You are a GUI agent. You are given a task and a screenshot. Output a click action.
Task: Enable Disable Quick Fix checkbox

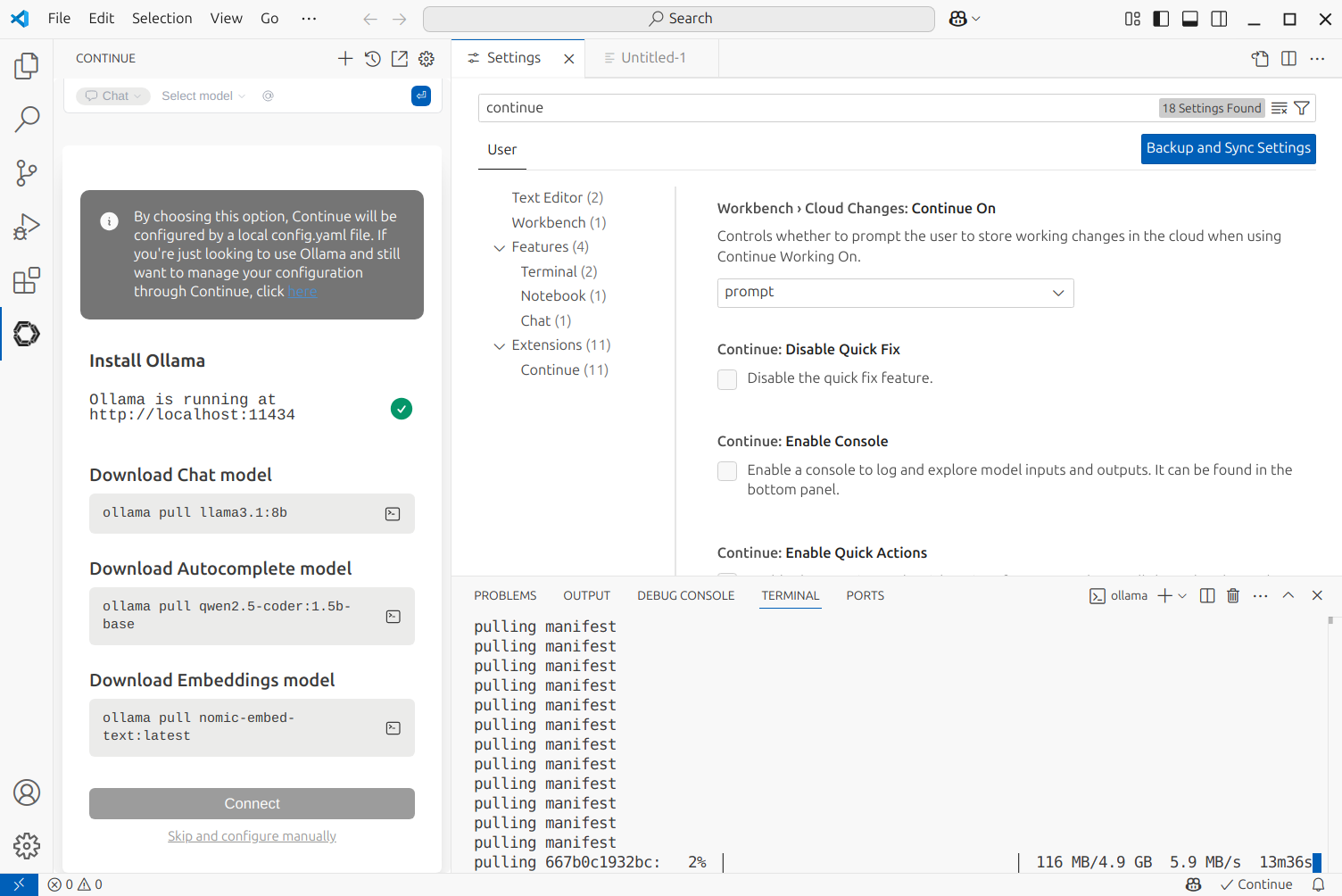click(727, 379)
